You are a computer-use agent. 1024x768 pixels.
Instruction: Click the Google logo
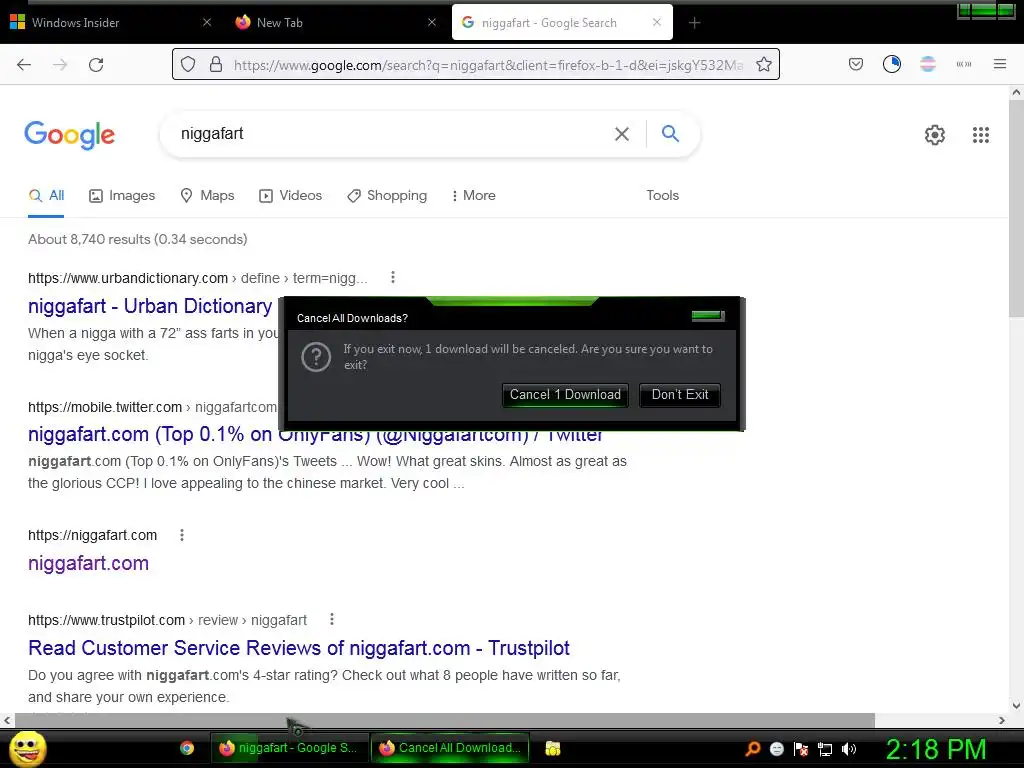tap(70, 135)
